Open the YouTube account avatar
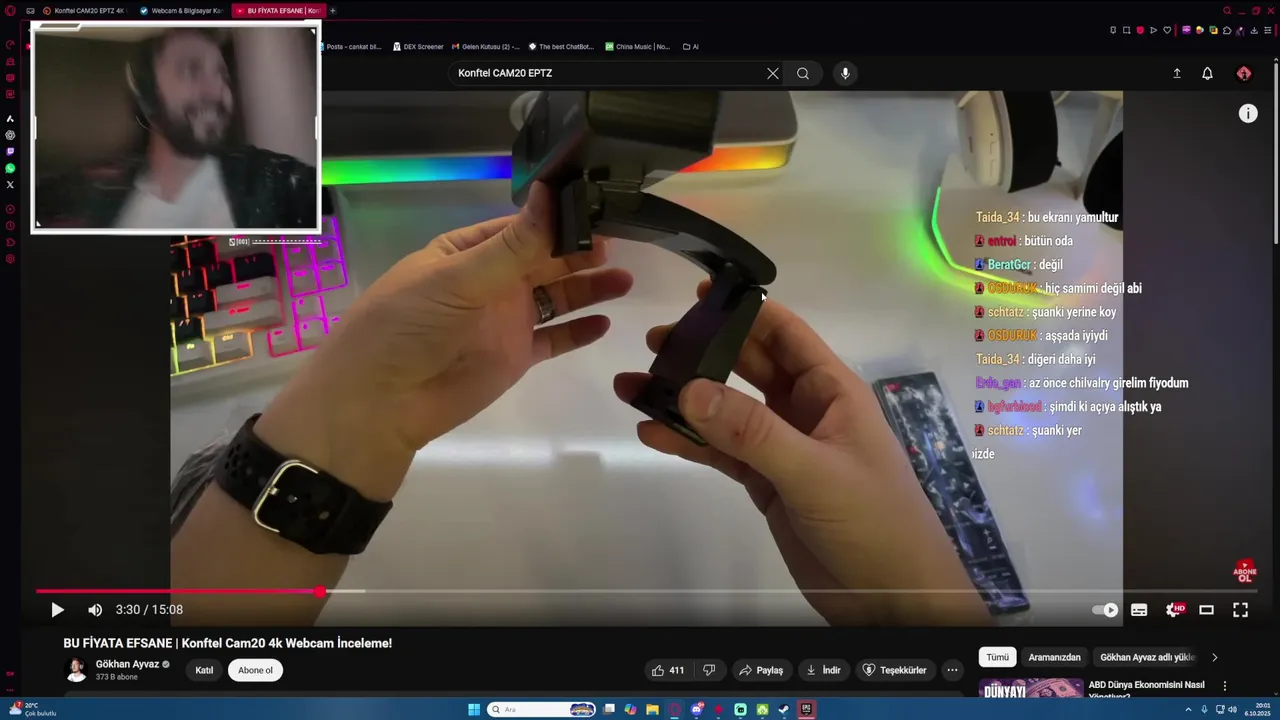Screen dimensions: 1280x720 coord(1244,73)
